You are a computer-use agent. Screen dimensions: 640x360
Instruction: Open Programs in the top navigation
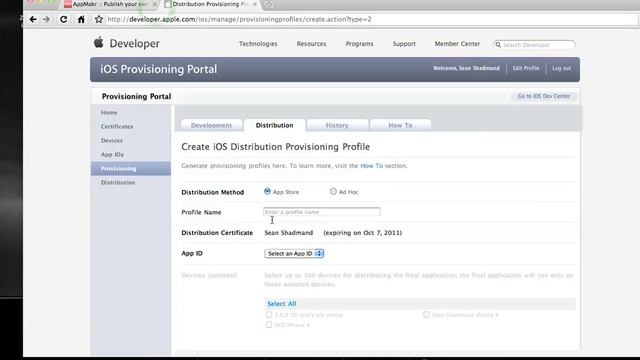pos(360,44)
